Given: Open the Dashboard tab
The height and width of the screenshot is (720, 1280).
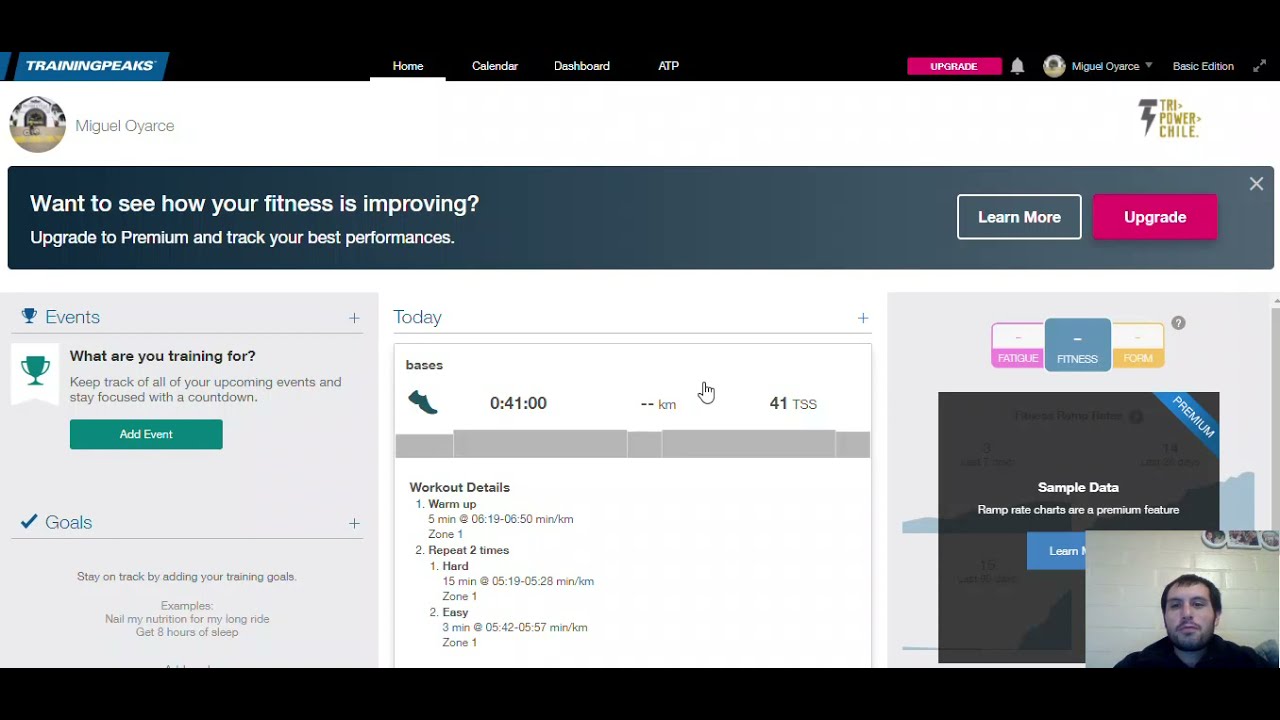Looking at the screenshot, I should tap(582, 66).
